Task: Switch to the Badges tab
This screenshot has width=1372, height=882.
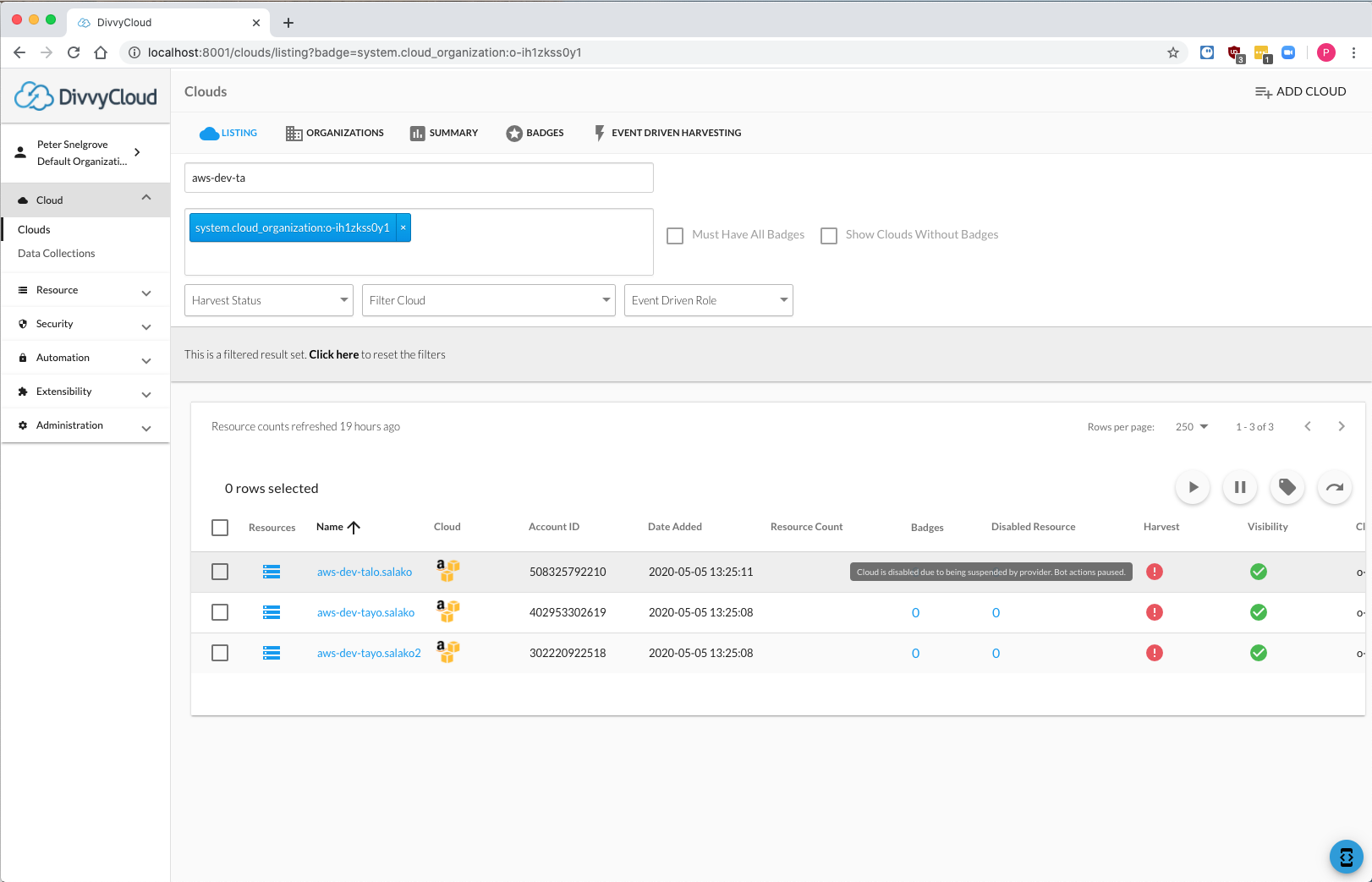Action: pyautogui.click(x=535, y=133)
